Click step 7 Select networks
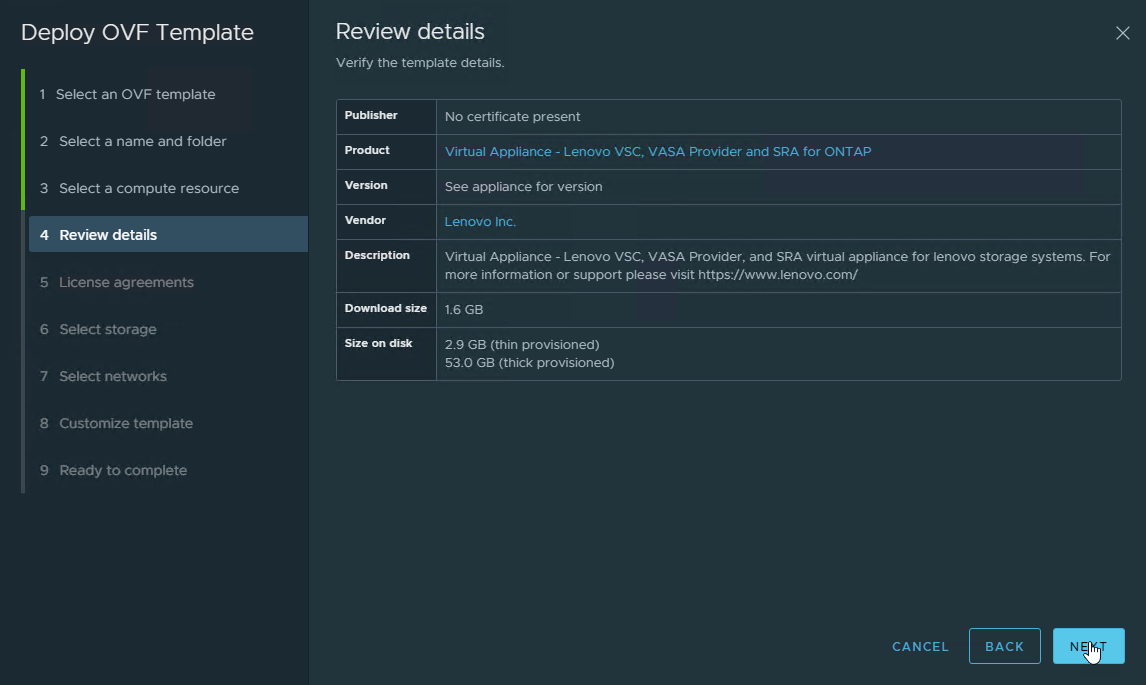 click(112, 376)
